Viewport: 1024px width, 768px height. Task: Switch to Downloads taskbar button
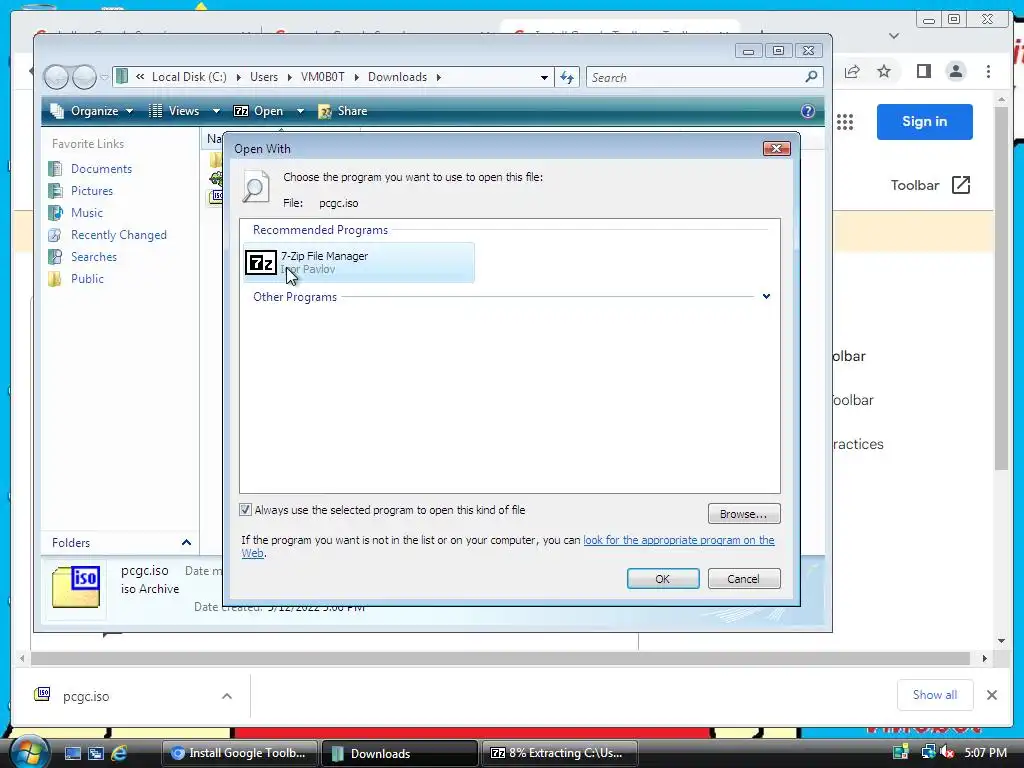click(x=399, y=753)
